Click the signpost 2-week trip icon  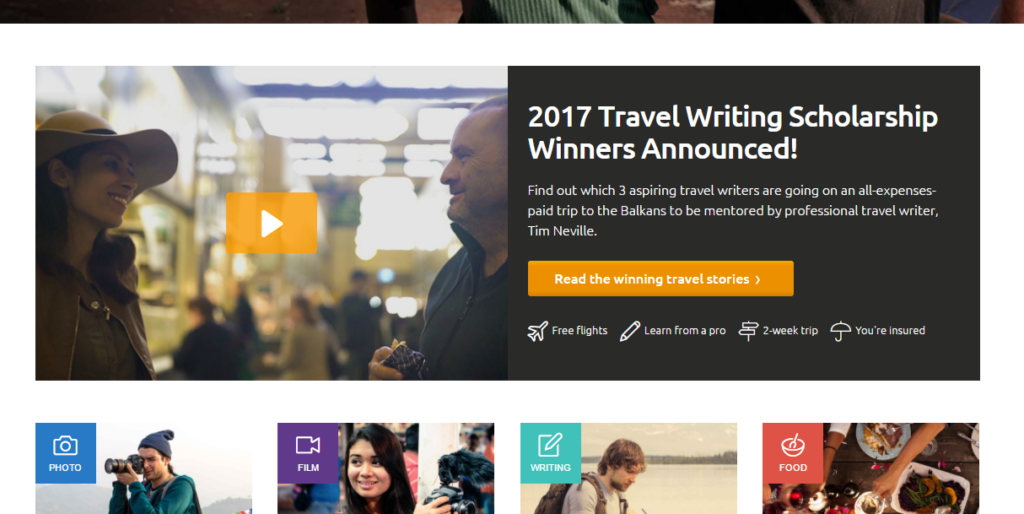tap(748, 331)
